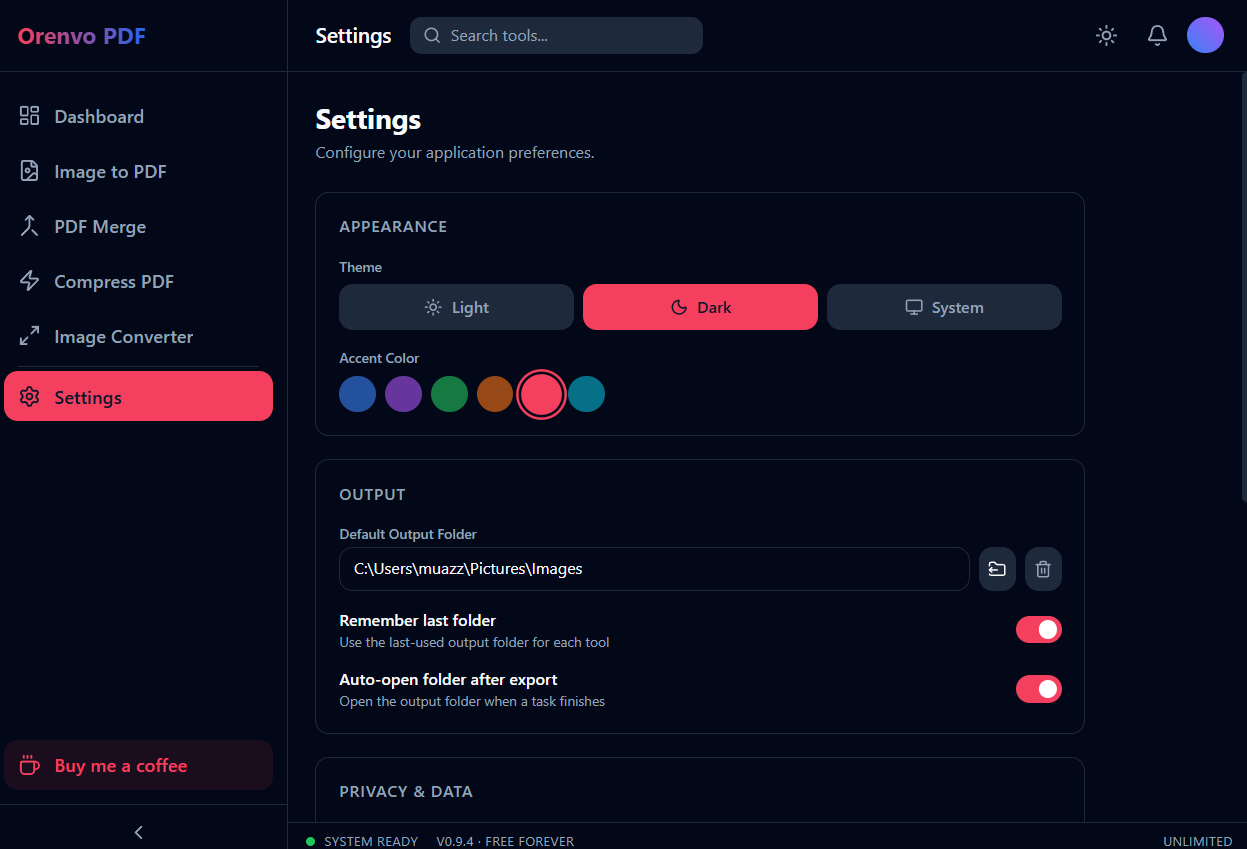The height and width of the screenshot is (849, 1247).
Task: Click the Dashboard grid icon in sidebar
Action: point(29,116)
